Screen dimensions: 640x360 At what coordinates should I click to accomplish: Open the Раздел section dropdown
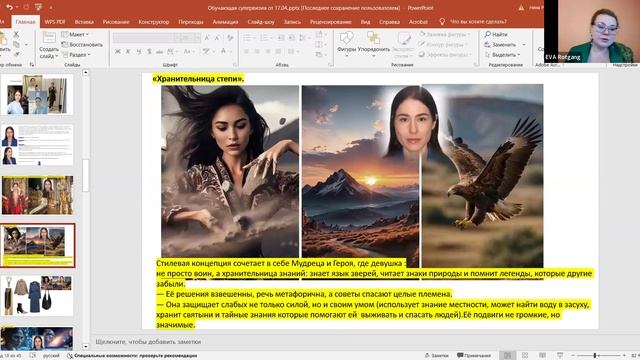tap(76, 54)
